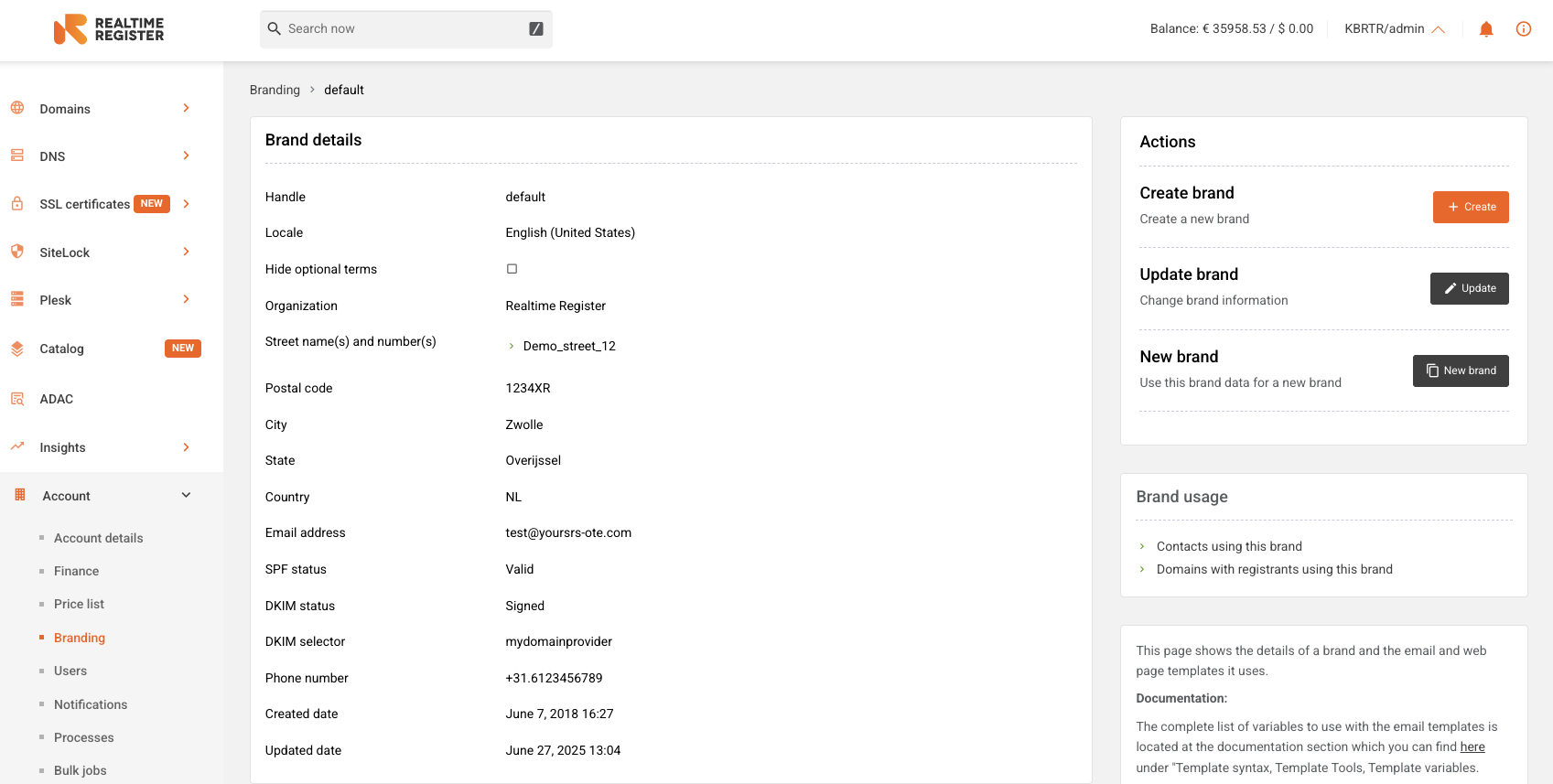The width and height of the screenshot is (1553, 784).
Task: Click the Insights trend line icon
Action: [17, 446]
